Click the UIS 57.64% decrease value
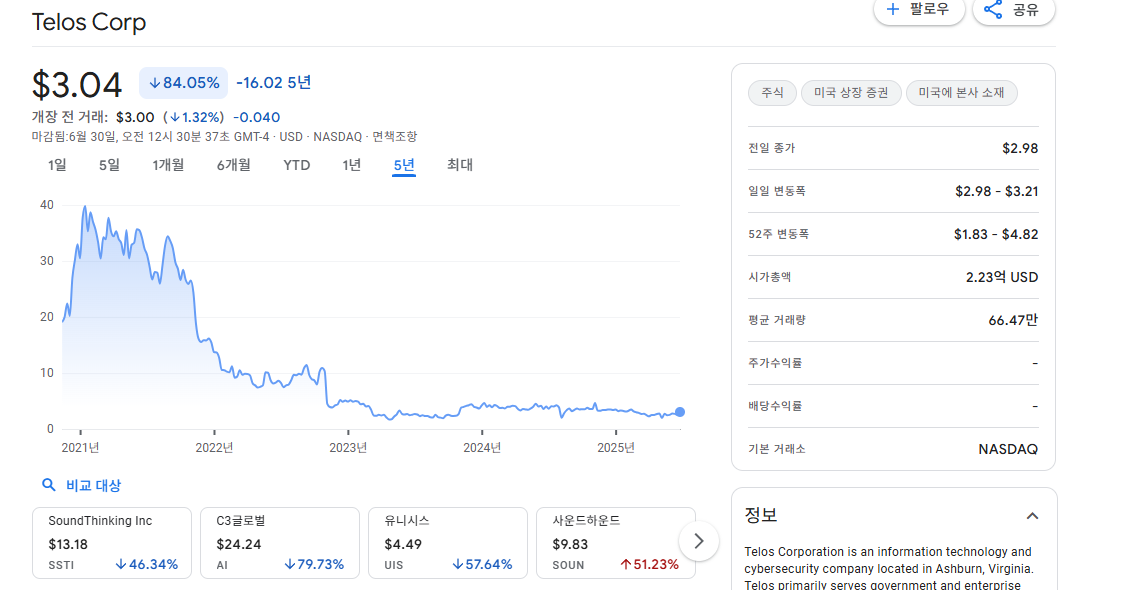Viewport: 1123px width, 590px height. pos(482,565)
